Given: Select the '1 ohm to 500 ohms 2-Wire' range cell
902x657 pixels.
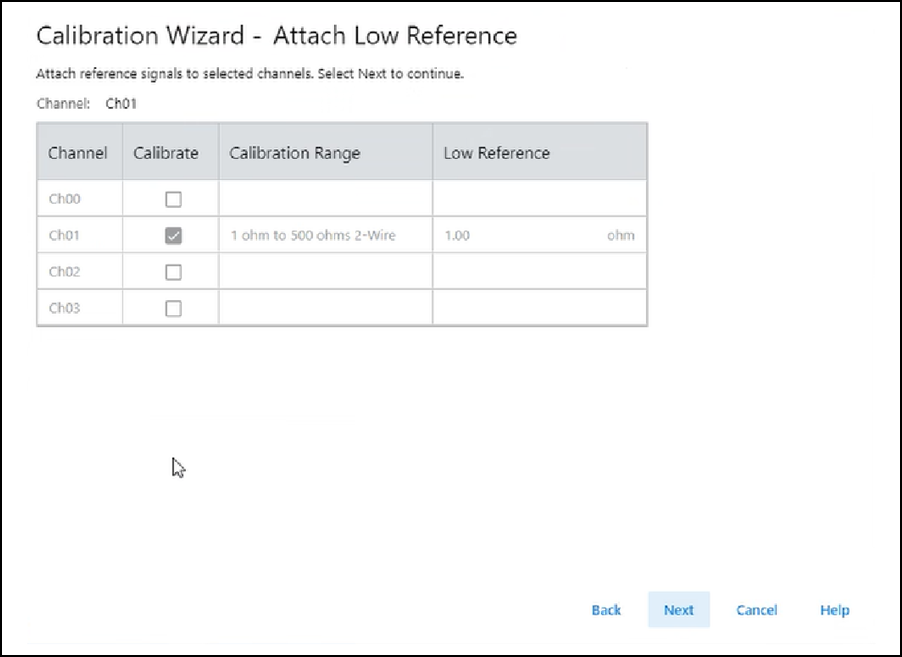Looking at the screenshot, I should 312,236.
